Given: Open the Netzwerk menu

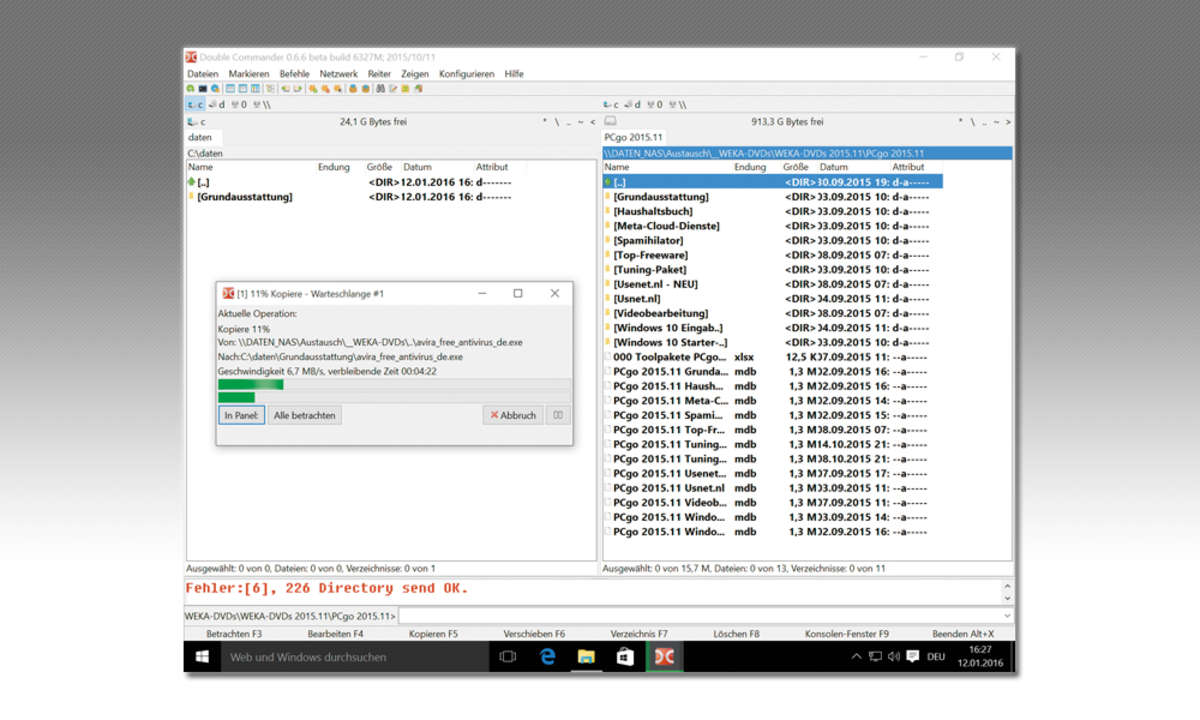Looking at the screenshot, I should coord(338,74).
